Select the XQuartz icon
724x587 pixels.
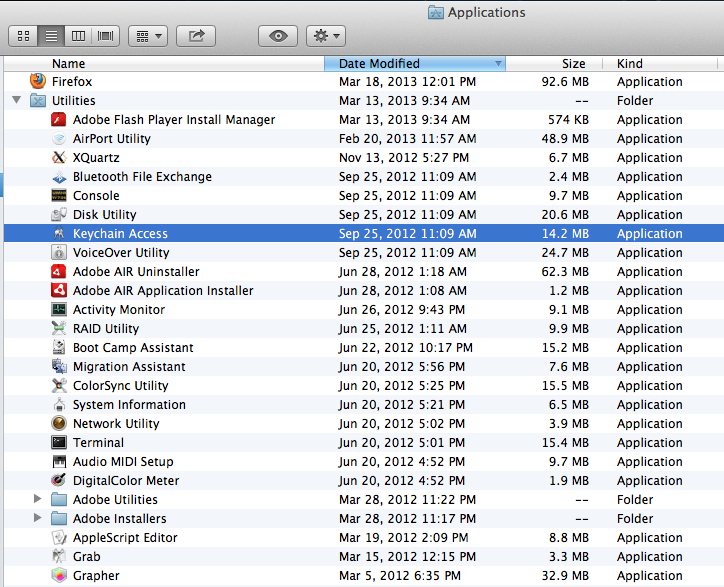pos(59,157)
